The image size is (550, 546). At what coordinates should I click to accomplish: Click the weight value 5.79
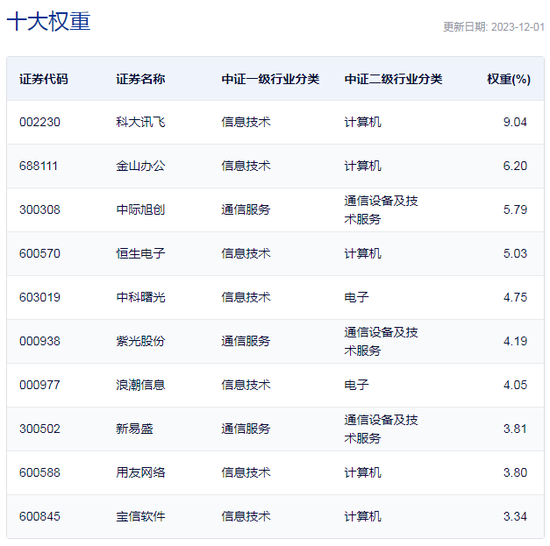click(515, 210)
